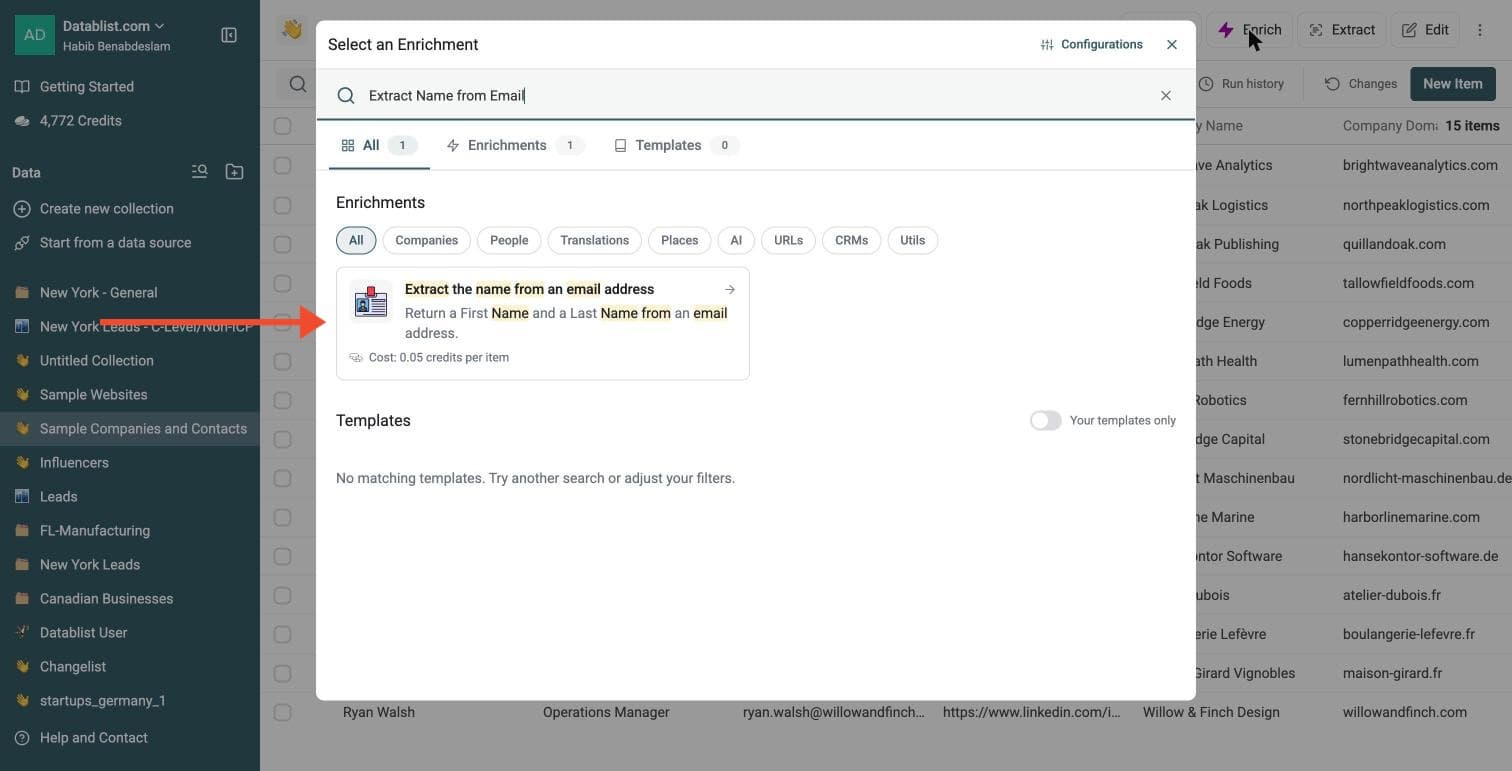1512x771 pixels.
Task: Click the New Item button
Action: (1453, 84)
